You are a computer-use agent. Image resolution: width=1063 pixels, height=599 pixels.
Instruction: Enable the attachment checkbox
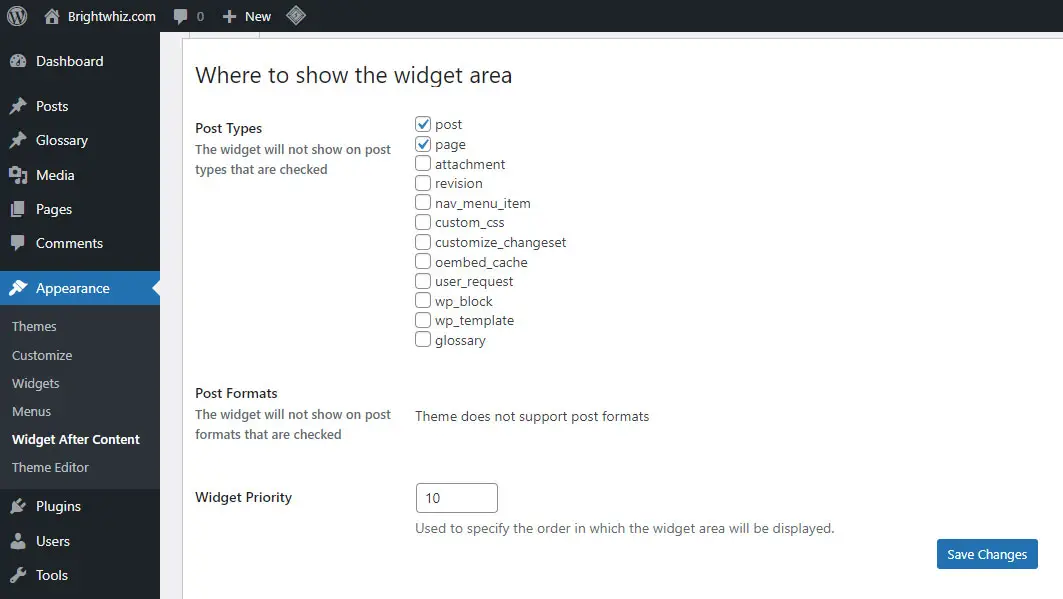423,163
